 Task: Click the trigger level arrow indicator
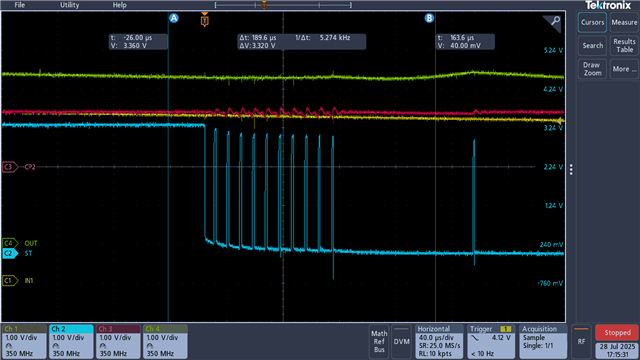(561, 121)
